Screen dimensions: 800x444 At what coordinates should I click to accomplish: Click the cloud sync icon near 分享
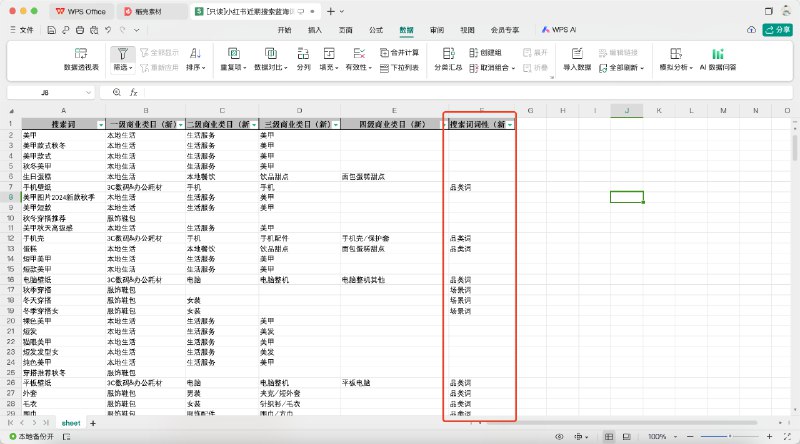(x=752, y=30)
